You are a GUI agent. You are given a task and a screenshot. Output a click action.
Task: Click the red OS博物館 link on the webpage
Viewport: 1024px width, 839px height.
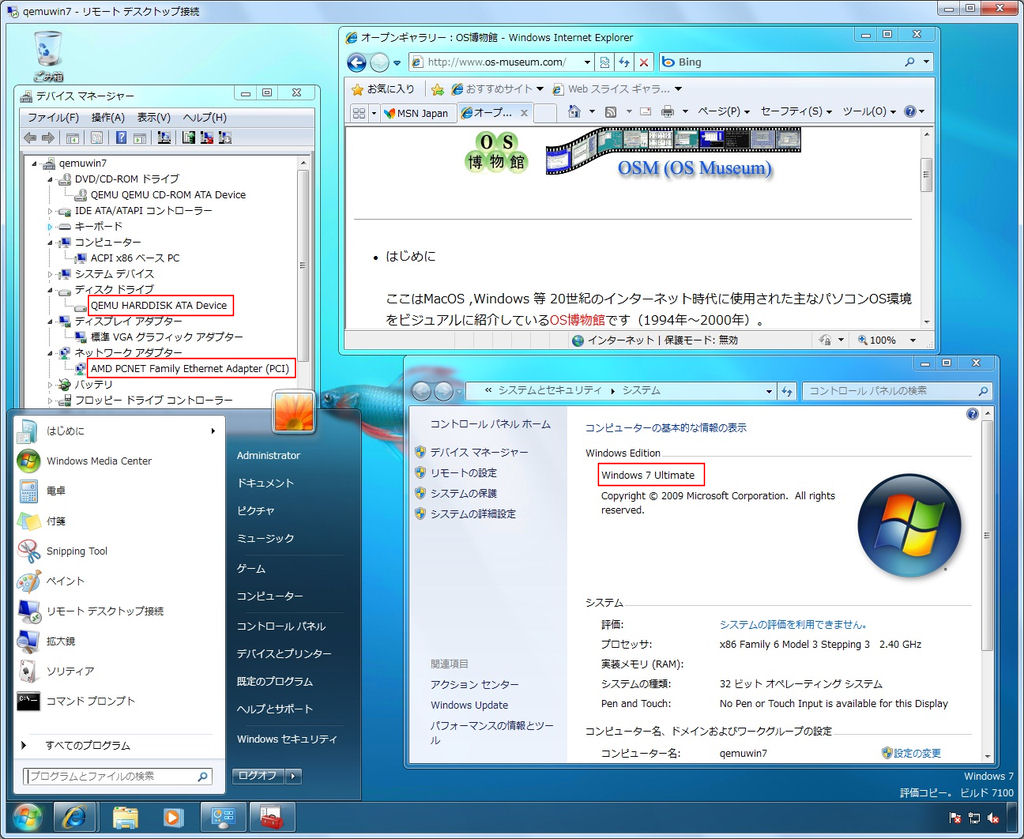pyautogui.click(x=577, y=320)
